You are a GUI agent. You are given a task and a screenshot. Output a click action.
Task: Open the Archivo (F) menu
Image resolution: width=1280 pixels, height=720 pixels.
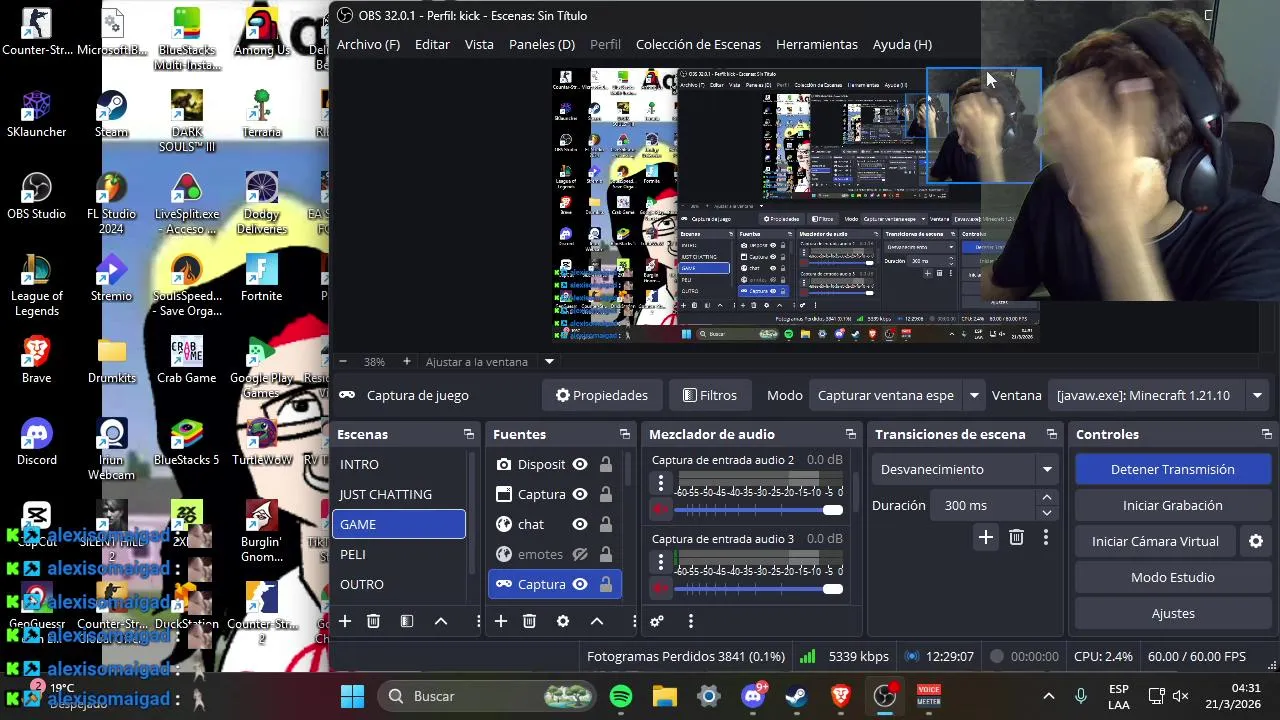click(368, 44)
